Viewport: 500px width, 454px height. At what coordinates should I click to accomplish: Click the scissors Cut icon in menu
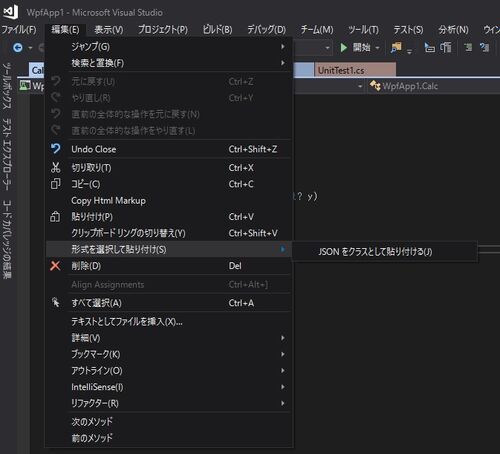click(x=56, y=167)
